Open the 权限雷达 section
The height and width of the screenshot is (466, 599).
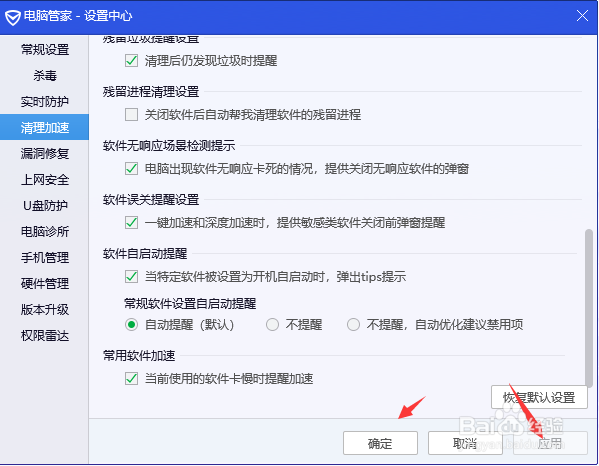click(x=45, y=335)
